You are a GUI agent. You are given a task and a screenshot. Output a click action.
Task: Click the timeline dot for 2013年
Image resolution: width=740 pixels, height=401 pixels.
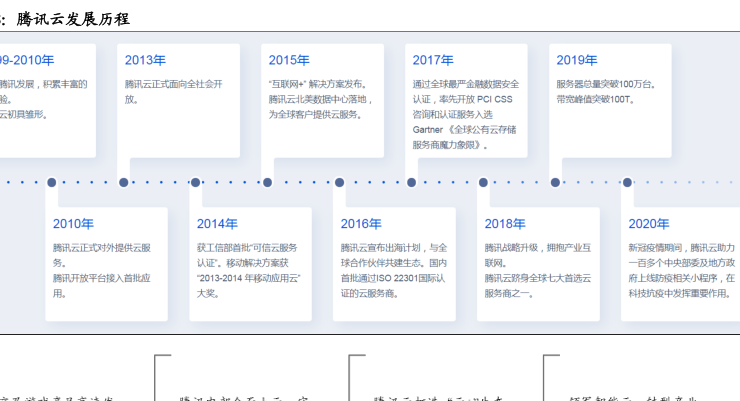click(x=124, y=182)
